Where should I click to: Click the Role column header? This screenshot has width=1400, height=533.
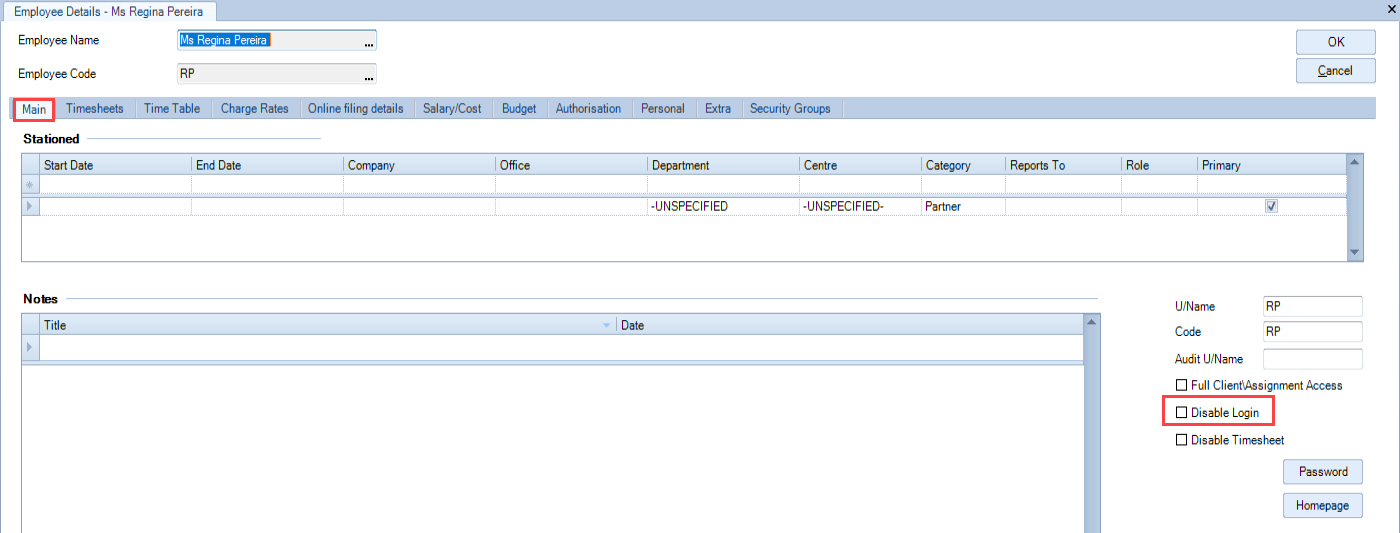pyautogui.click(x=1159, y=165)
